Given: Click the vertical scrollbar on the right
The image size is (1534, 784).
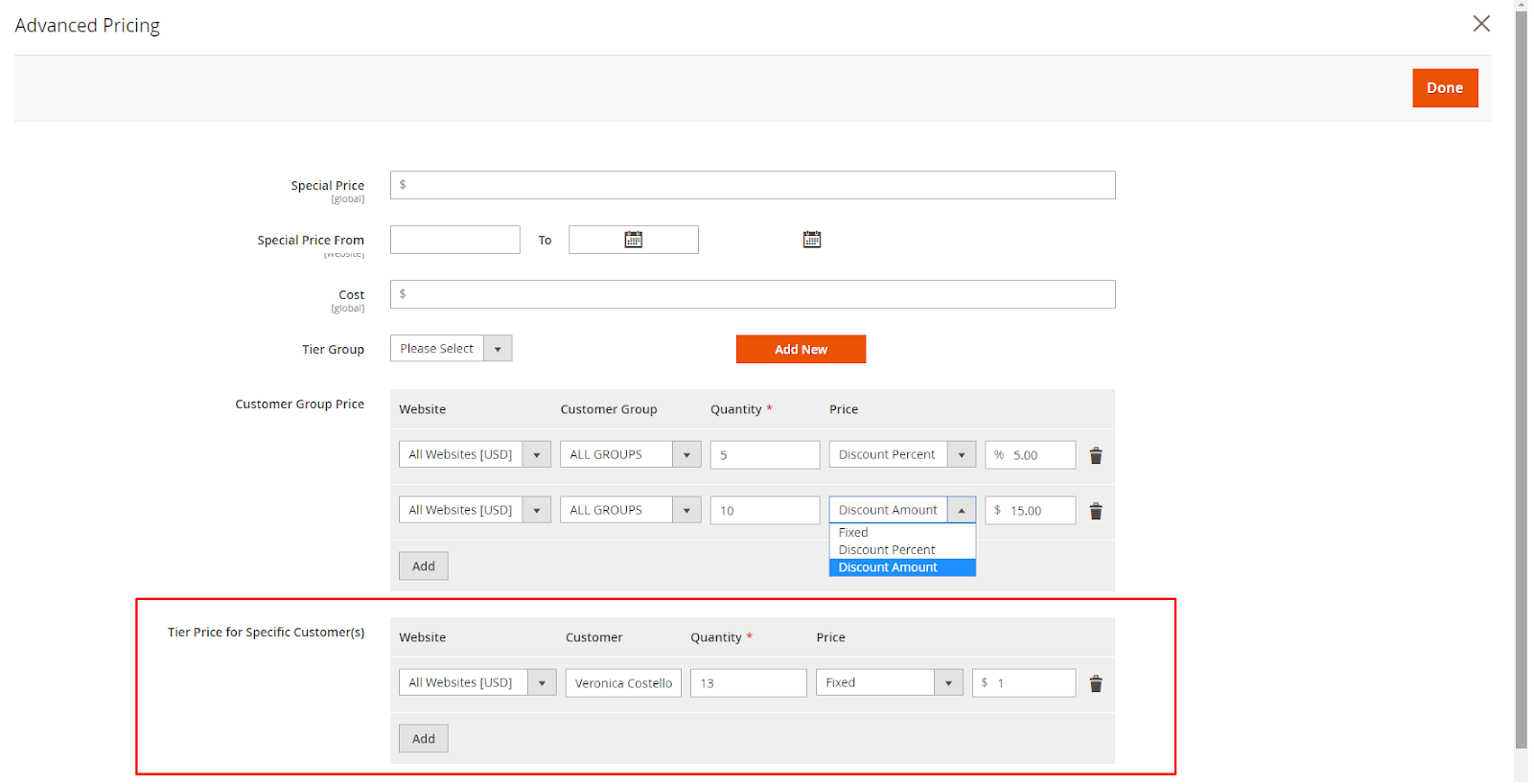Looking at the screenshot, I should 1521,383.
